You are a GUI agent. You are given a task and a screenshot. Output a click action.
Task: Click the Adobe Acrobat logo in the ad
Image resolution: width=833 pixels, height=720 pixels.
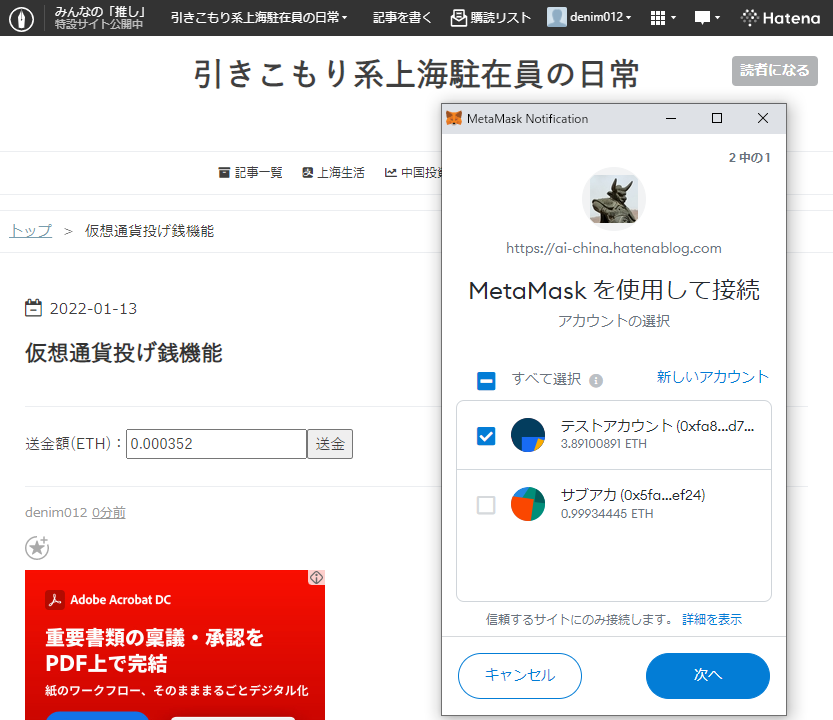[x=55, y=600]
